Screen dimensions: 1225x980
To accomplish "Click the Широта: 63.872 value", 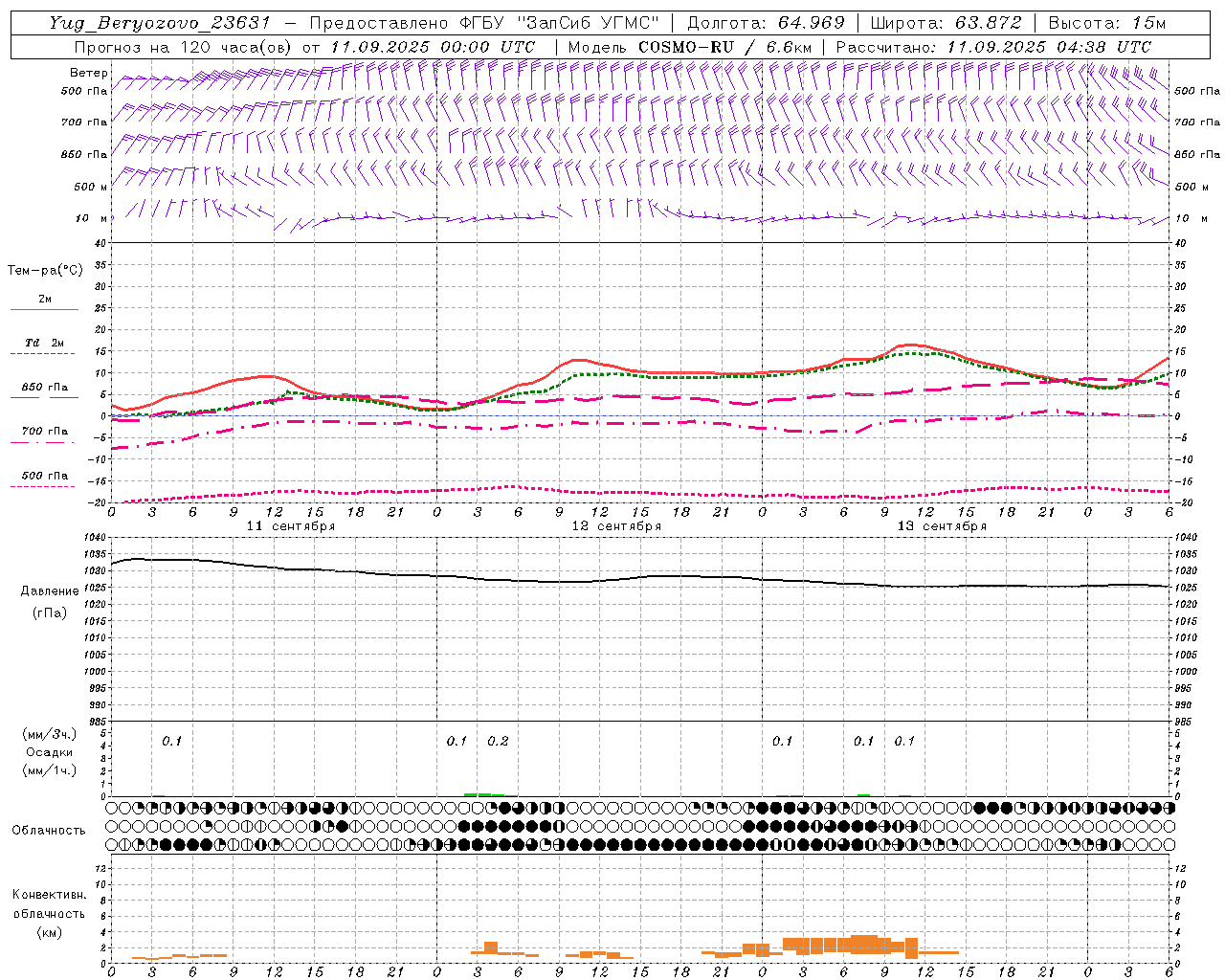I will click(945, 23).
